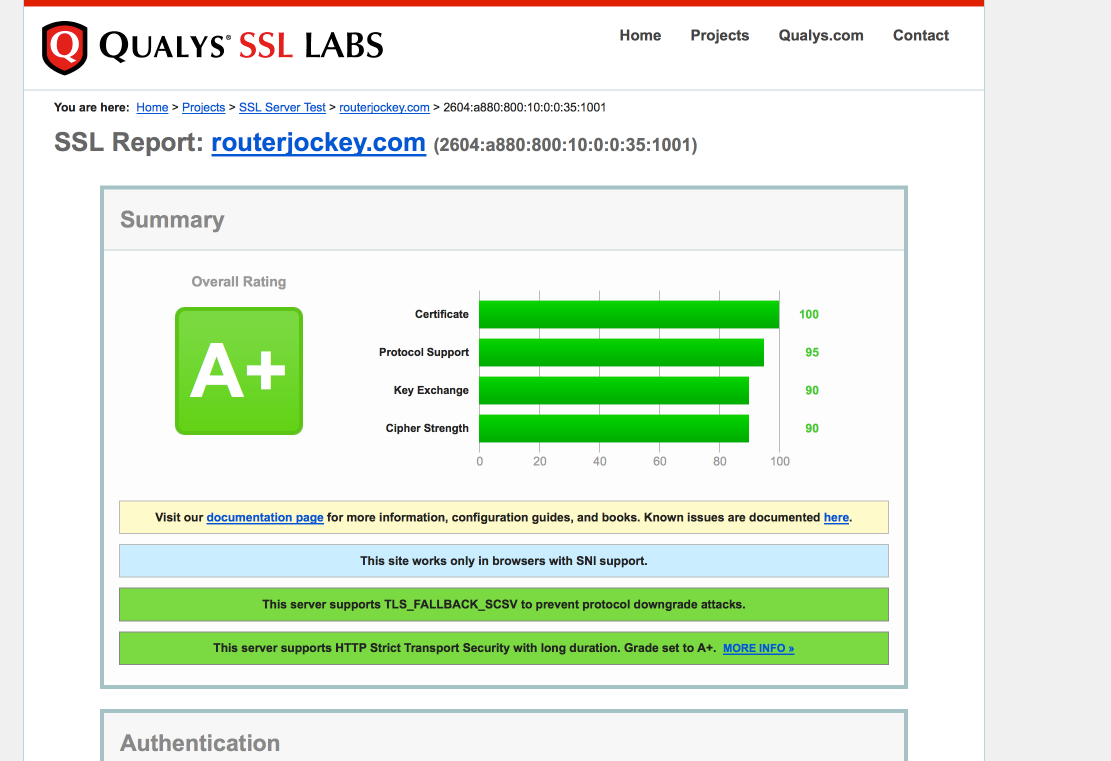The width and height of the screenshot is (1111, 761).
Task: Click the Protocol Support score bar
Action: pyautogui.click(x=621, y=352)
